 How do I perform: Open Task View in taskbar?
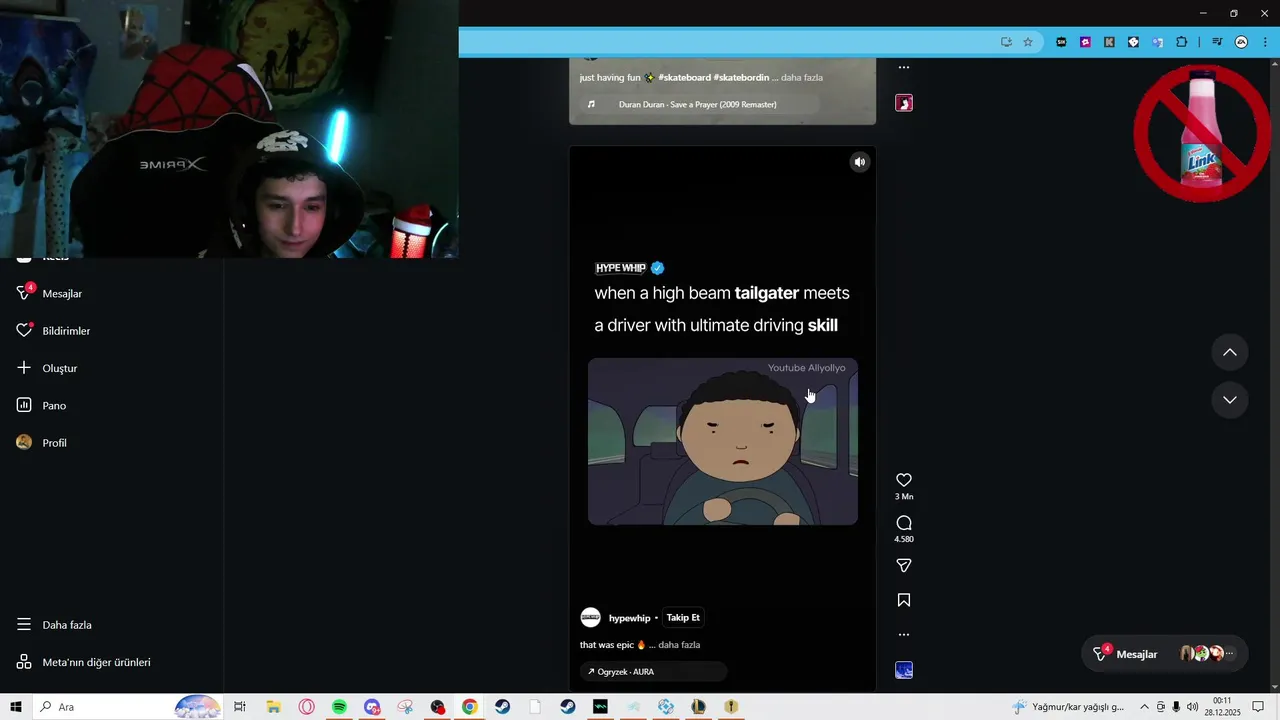pos(240,707)
